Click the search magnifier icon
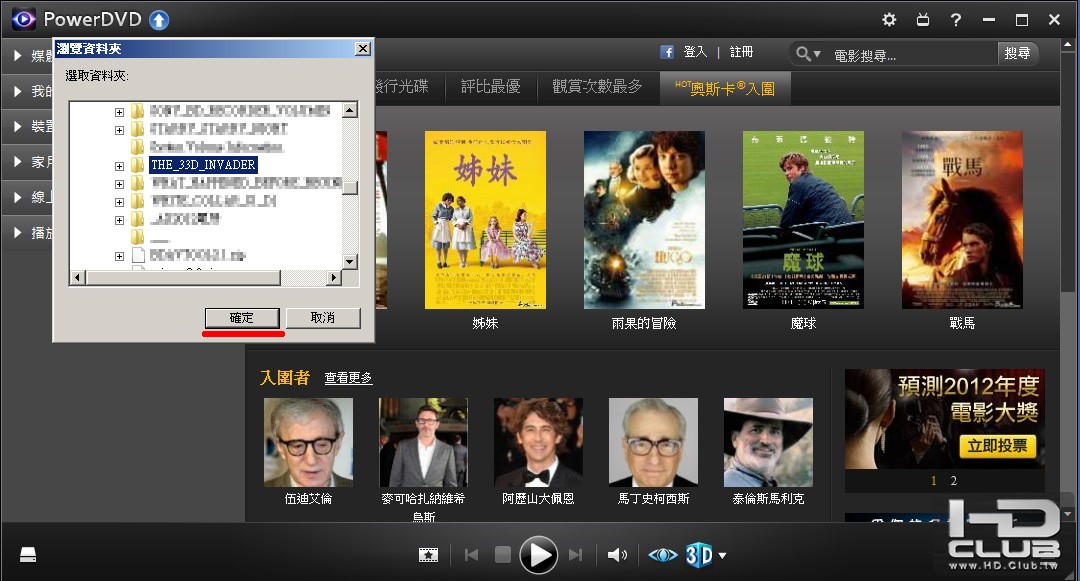Image resolution: width=1080 pixels, height=581 pixels. pos(802,53)
